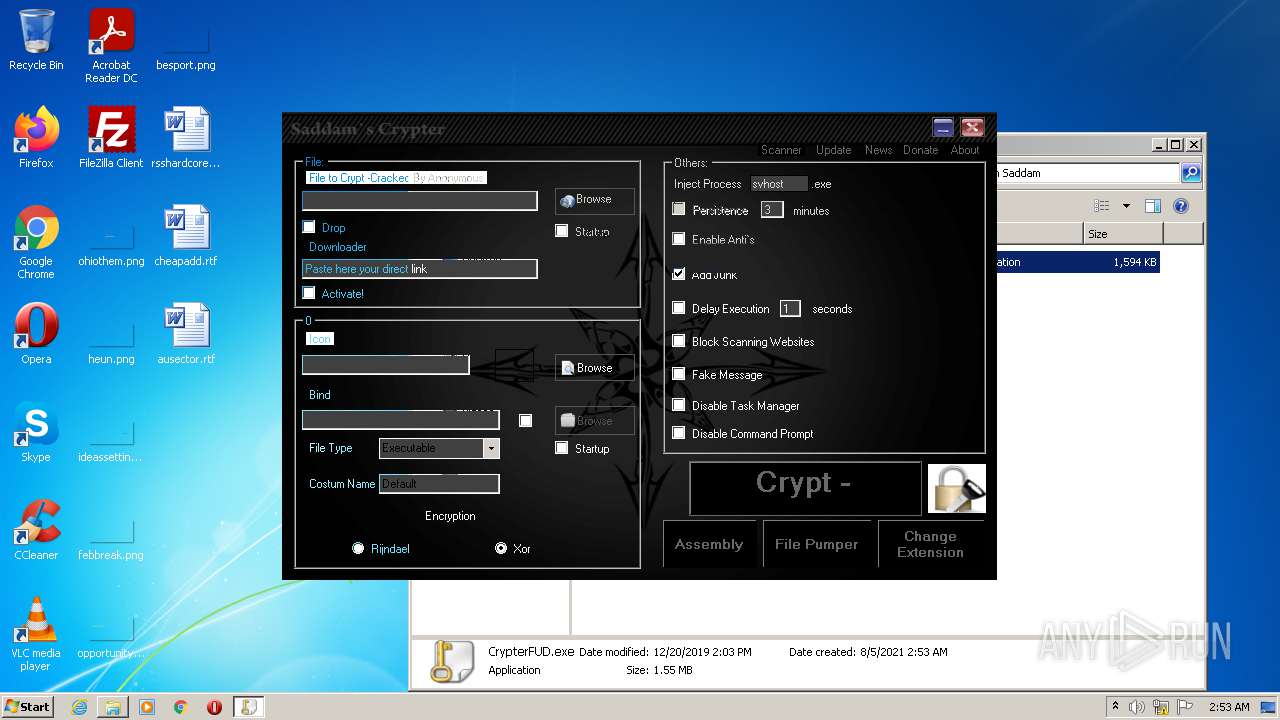The image size is (1280, 720).
Task: Click the Inject Process name field
Action: (x=779, y=184)
